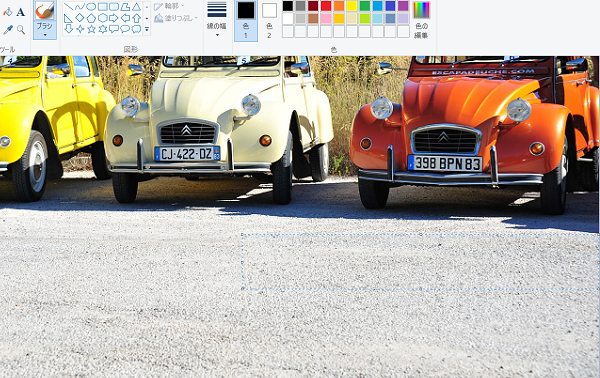600x378 pixels.
Task: Toggle 色 1 foreground color selector
Action: 246,21
